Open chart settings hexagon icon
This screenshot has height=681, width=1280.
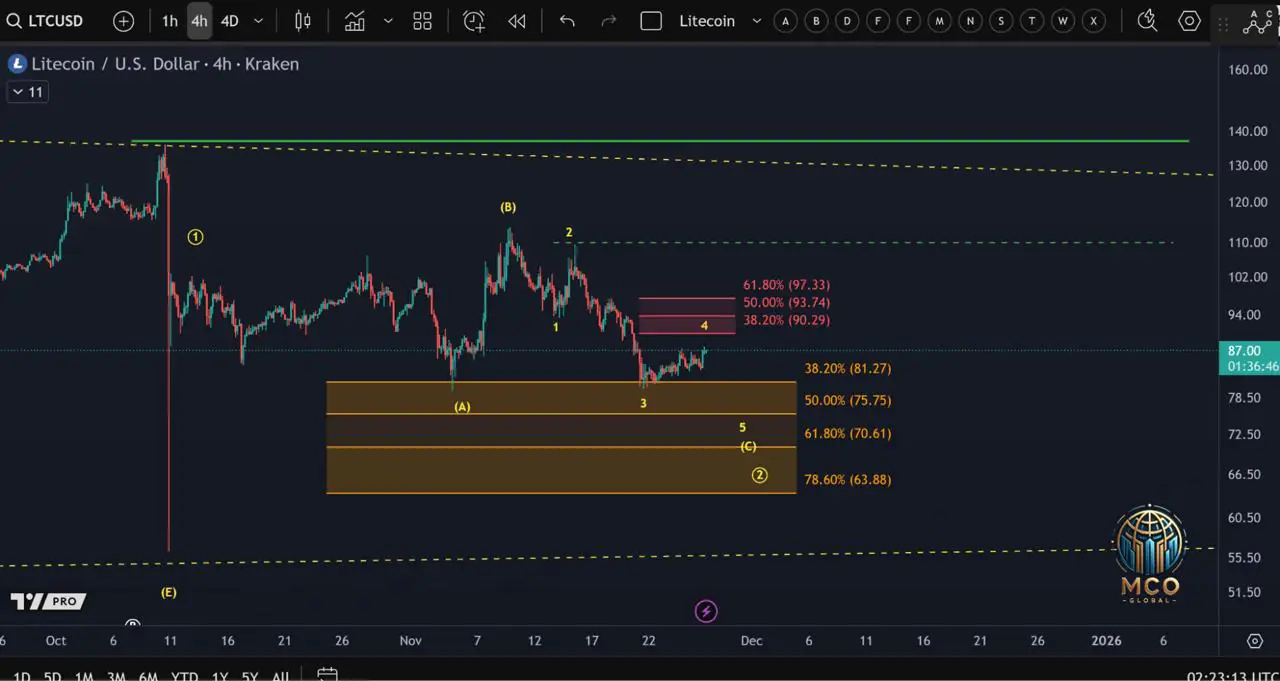click(1189, 21)
